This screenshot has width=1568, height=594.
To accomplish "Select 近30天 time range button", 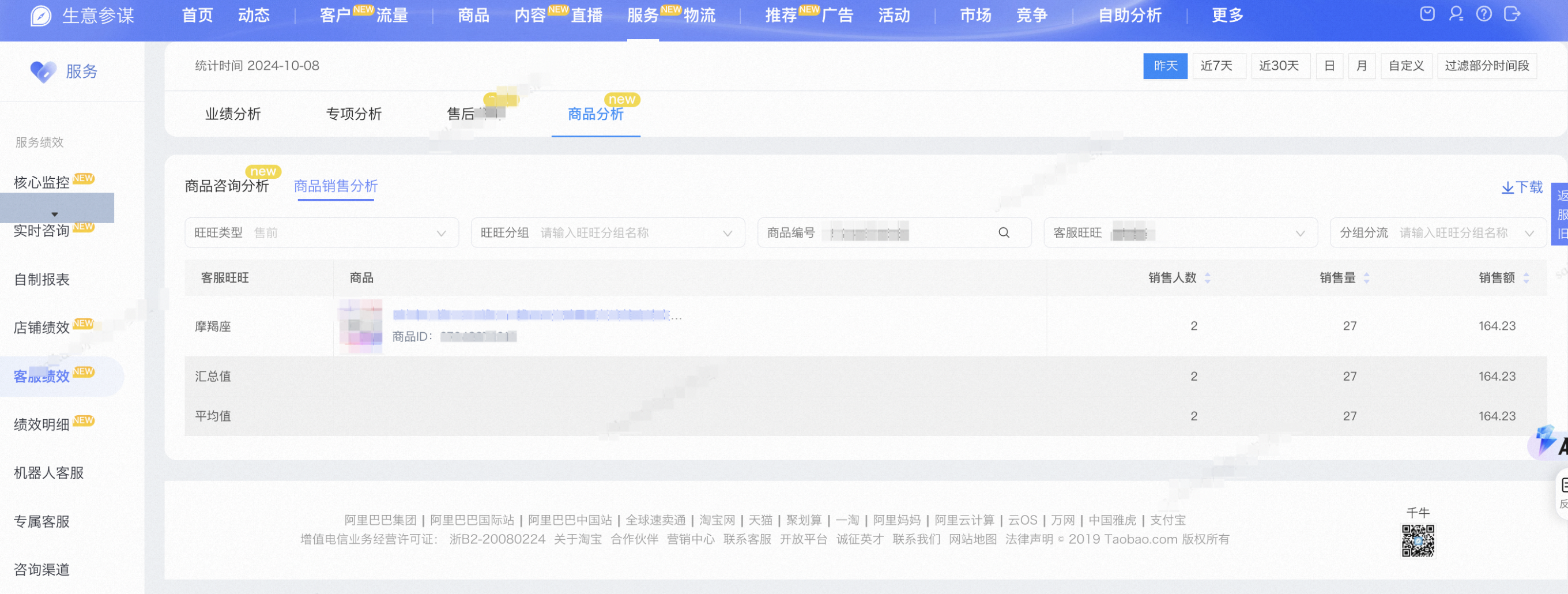I will click(x=1281, y=66).
